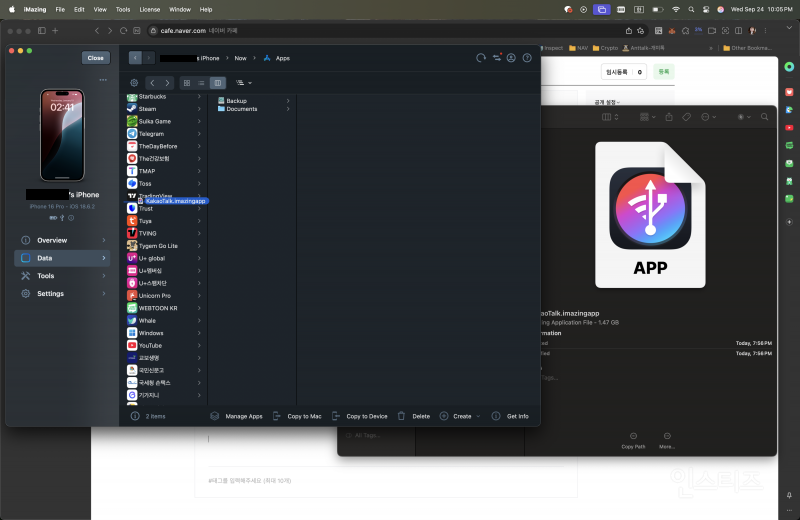Click the Close button in sidebar
Viewport: 800px width, 520px height.
pos(95,58)
